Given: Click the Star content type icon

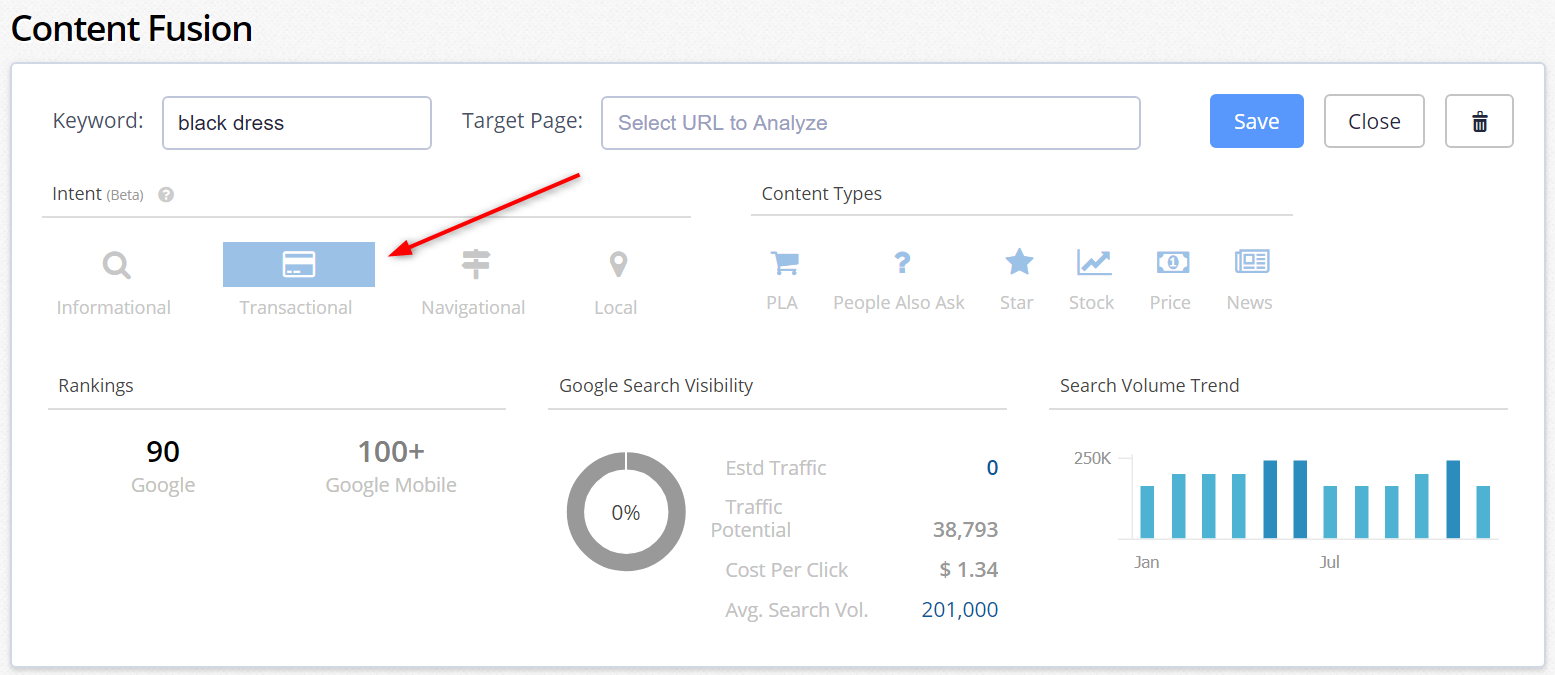Looking at the screenshot, I should coord(1019,263).
